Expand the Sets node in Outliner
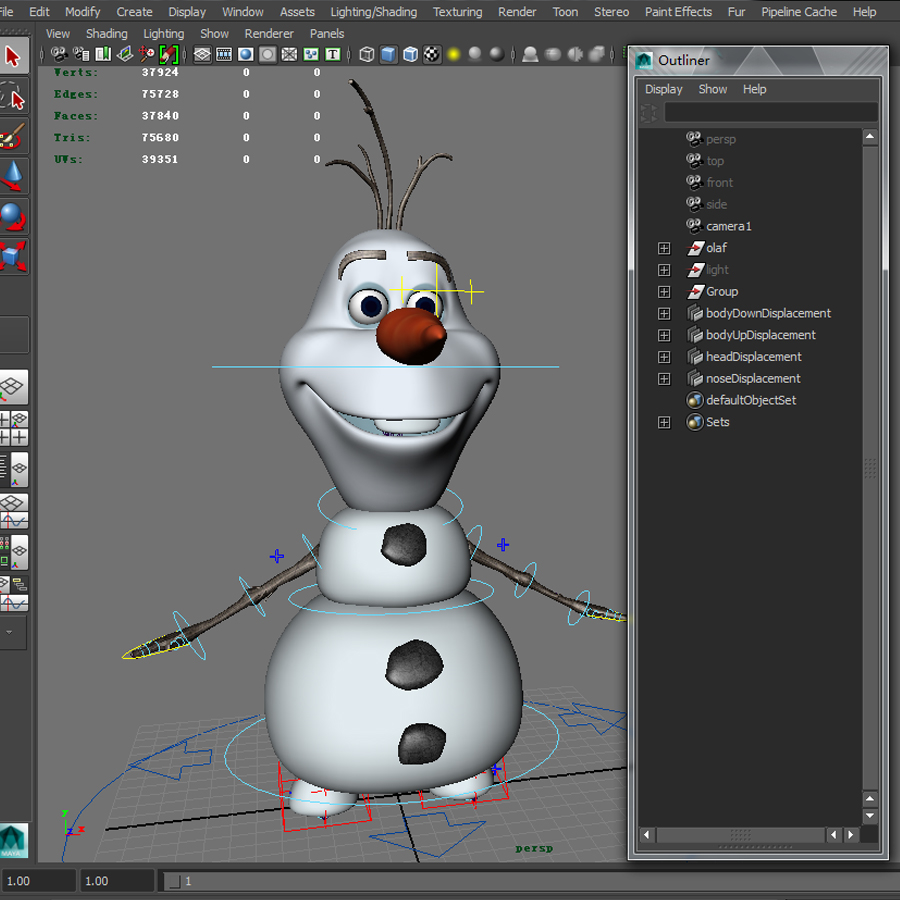 click(x=664, y=422)
